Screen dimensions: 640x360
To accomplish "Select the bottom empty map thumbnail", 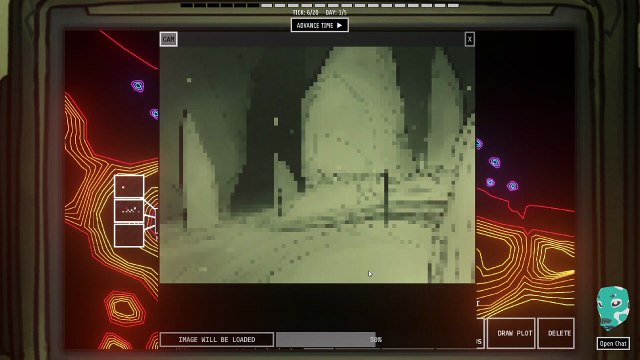I will pyautogui.click(x=129, y=235).
